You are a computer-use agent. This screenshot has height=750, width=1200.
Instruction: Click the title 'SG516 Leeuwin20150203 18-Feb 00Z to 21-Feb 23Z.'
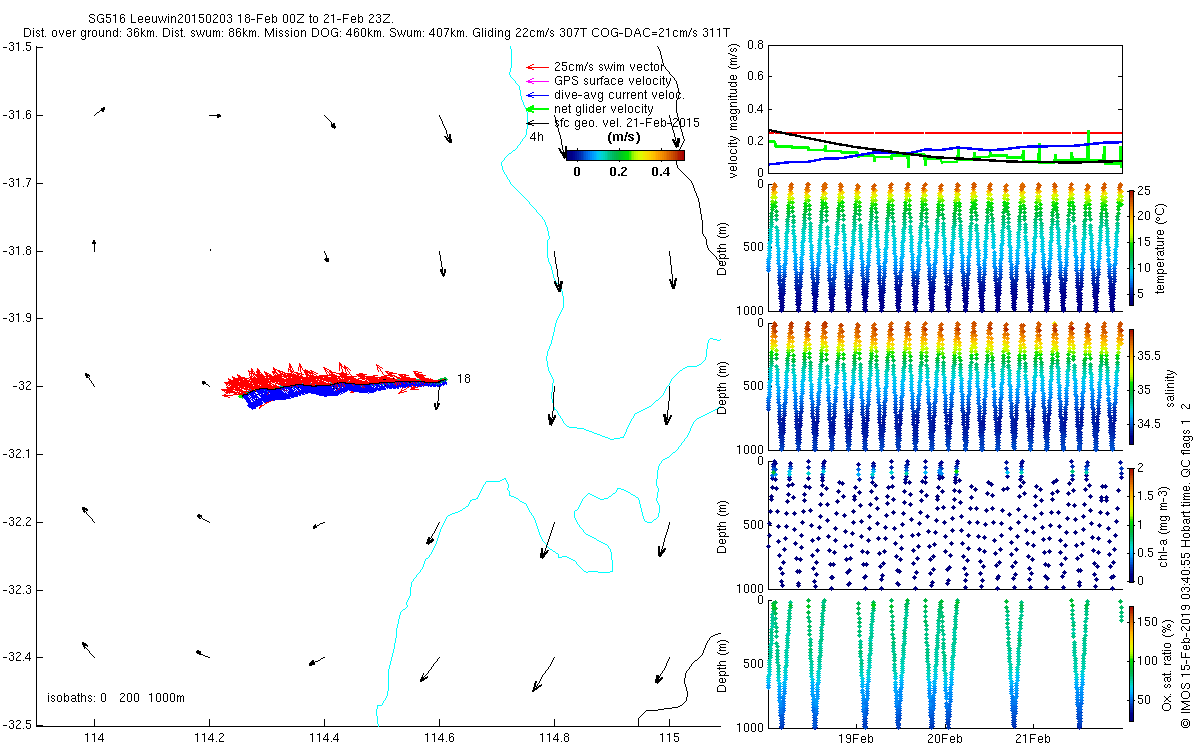click(241, 19)
